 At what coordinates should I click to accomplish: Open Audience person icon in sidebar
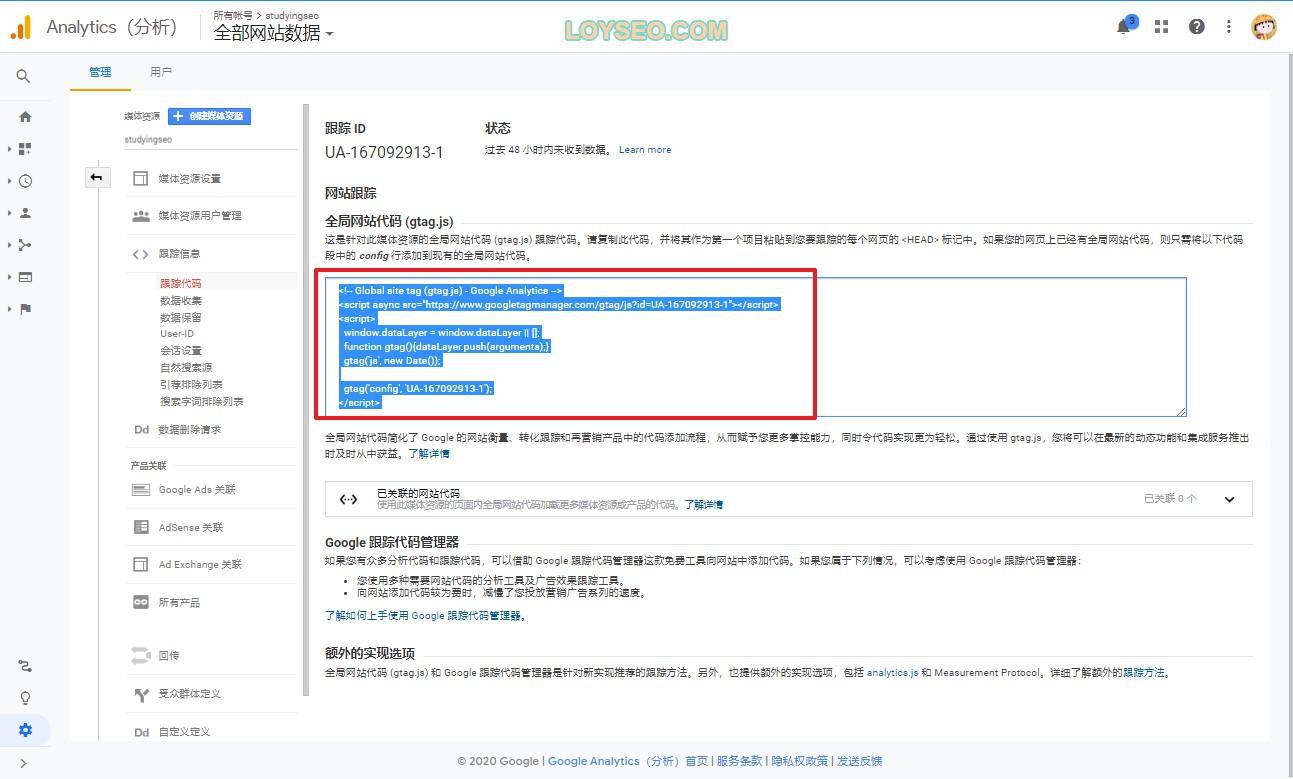click(25, 213)
